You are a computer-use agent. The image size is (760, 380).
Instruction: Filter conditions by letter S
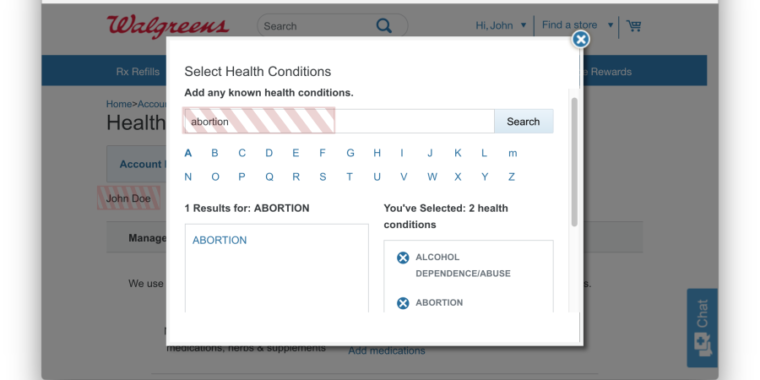(322, 177)
